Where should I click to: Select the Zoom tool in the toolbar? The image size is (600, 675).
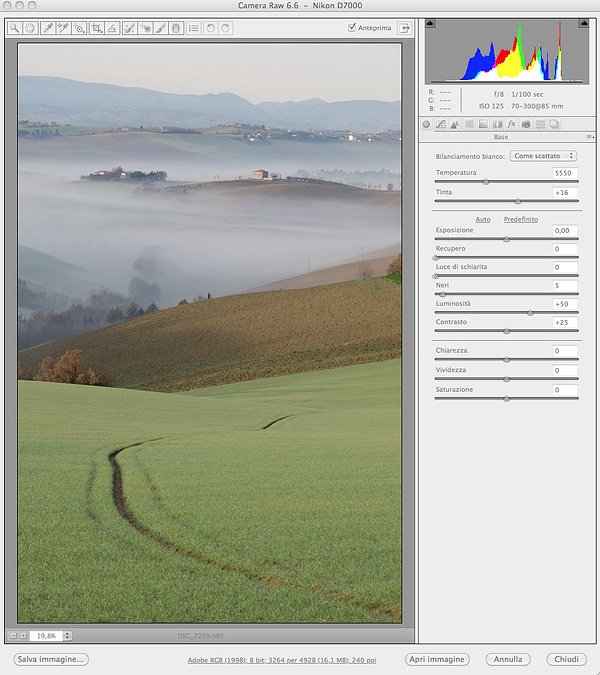click(14, 28)
